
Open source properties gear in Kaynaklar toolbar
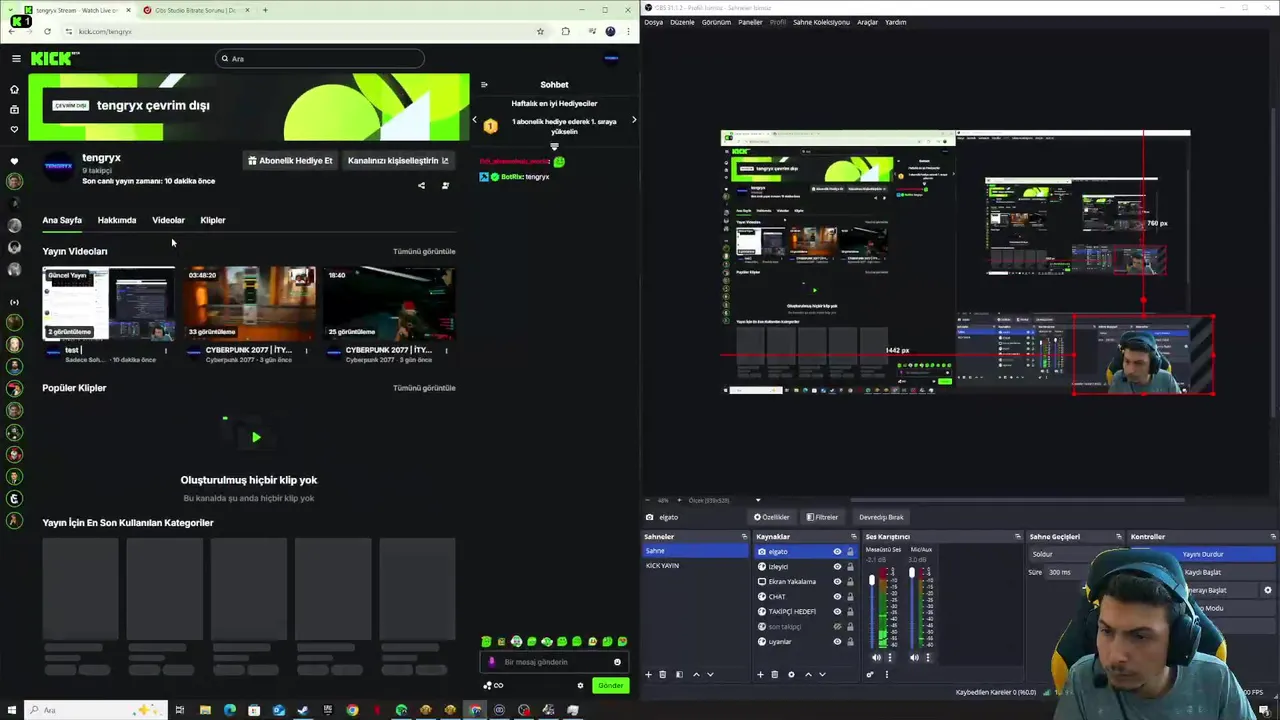[791, 674]
